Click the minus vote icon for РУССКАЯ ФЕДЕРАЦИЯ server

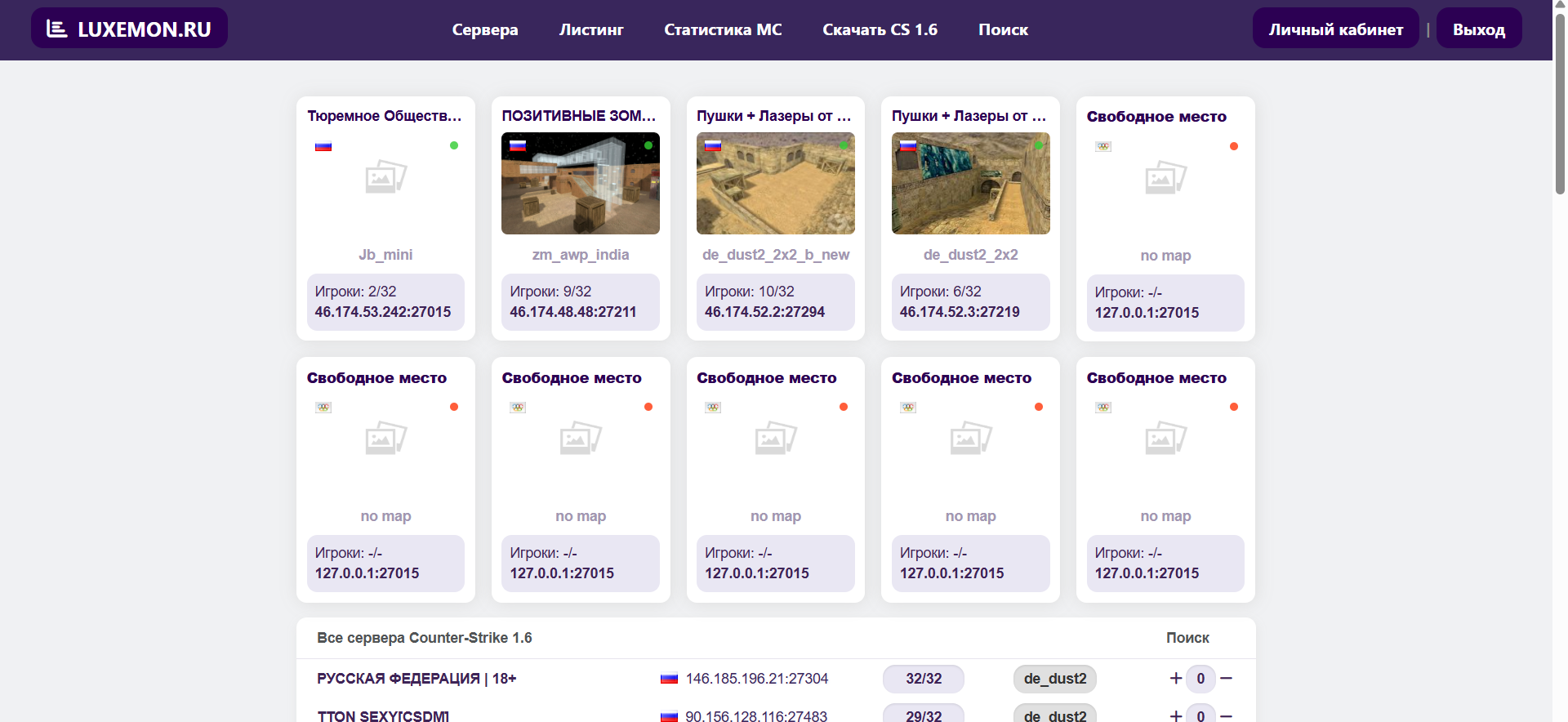[1226, 678]
